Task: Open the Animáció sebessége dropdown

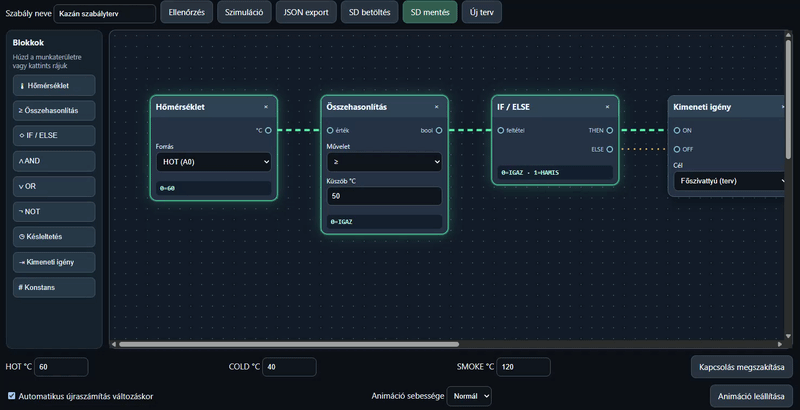Action: [469, 396]
